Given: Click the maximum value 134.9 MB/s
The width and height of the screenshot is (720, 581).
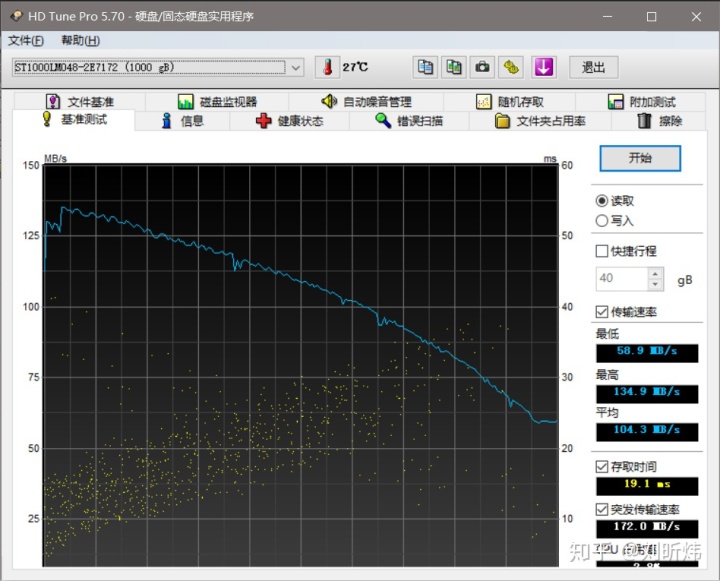Looking at the screenshot, I should [647, 393].
